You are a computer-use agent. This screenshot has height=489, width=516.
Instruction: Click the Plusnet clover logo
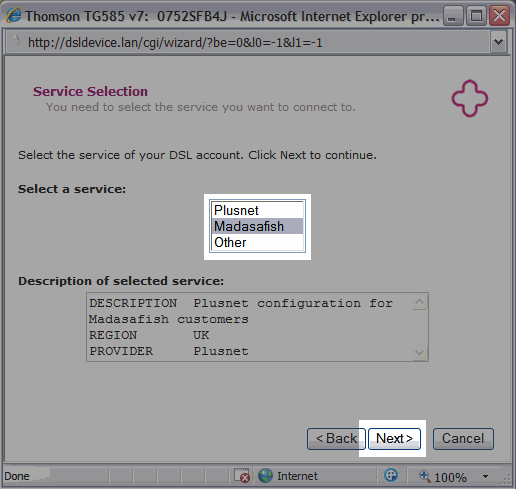[x=470, y=98]
